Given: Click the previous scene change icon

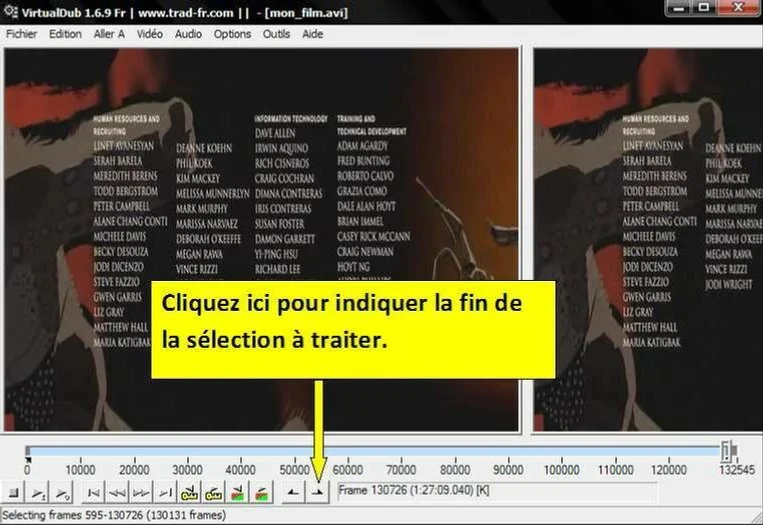Looking at the screenshot, I should click(x=237, y=493).
